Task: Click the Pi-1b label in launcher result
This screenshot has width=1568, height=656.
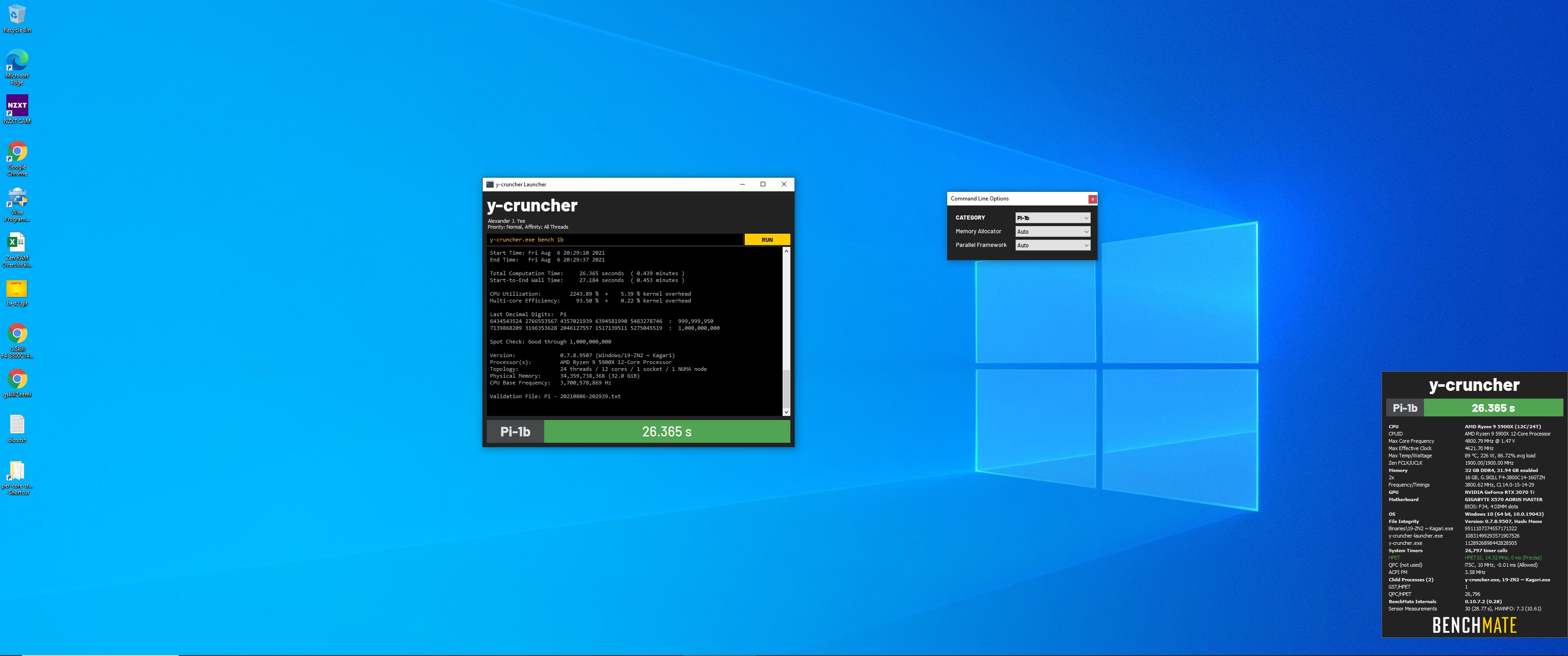Action: click(x=515, y=431)
